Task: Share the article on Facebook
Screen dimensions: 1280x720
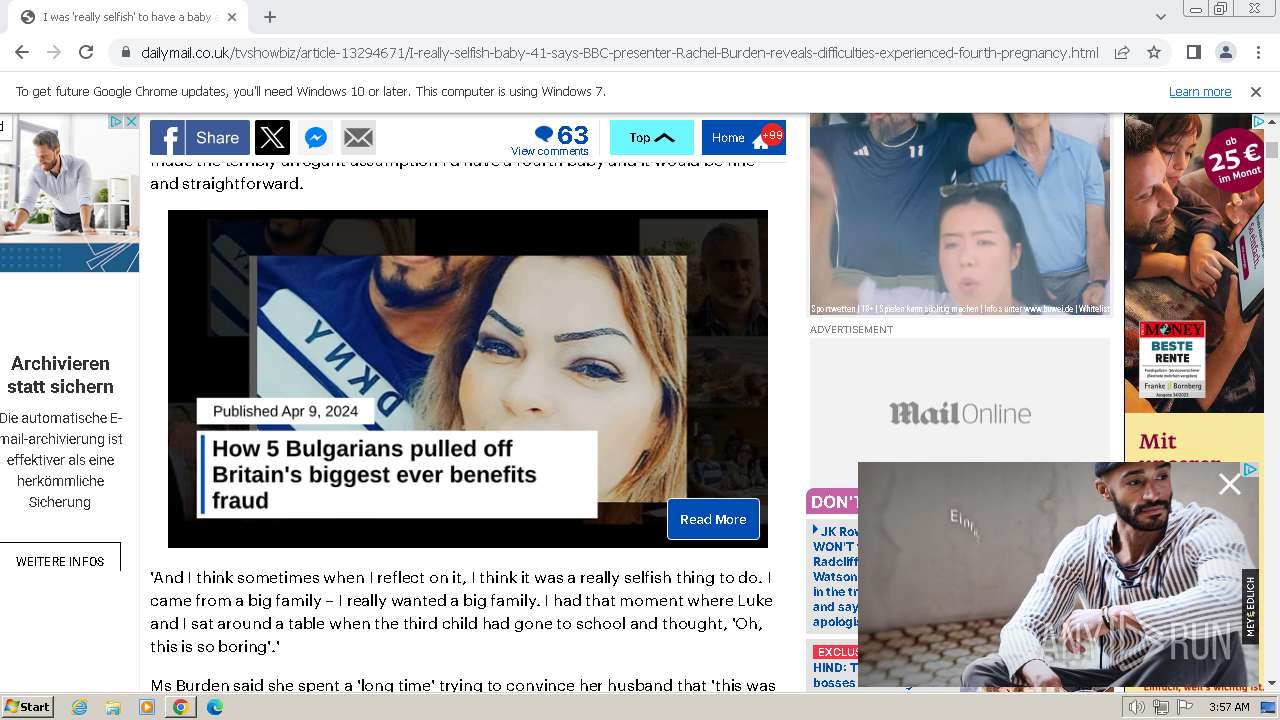Action: pos(199,138)
